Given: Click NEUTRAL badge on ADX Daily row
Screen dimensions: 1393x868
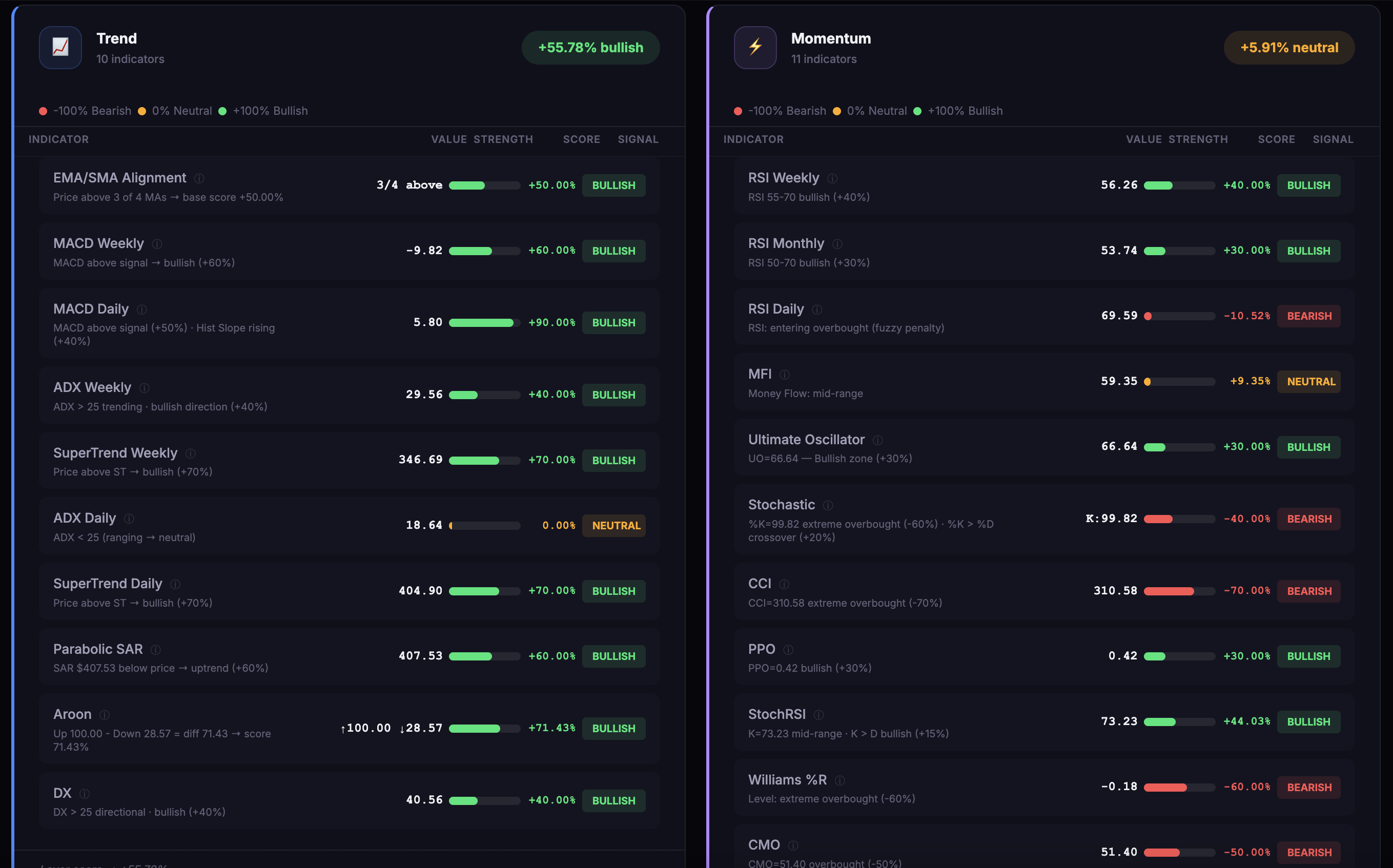Looking at the screenshot, I should pos(614,525).
